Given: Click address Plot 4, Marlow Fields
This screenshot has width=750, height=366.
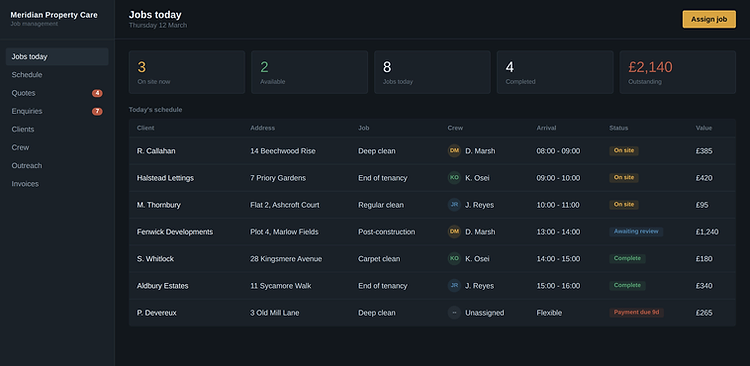Looking at the screenshot, I should pos(284,232).
